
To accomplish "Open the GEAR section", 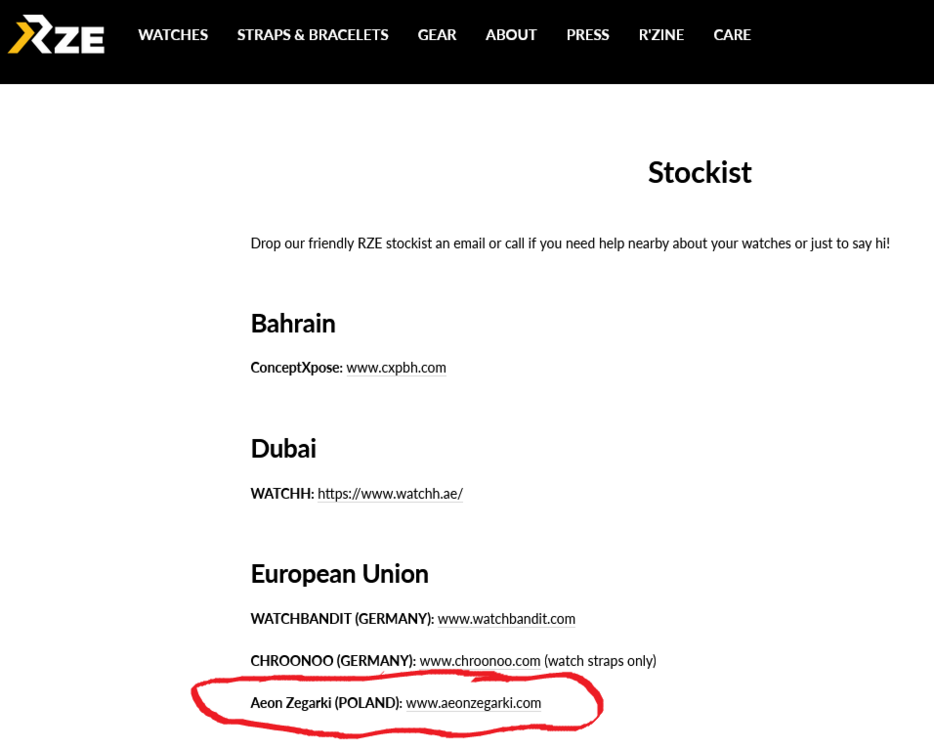I will pyautogui.click(x=436, y=35).
